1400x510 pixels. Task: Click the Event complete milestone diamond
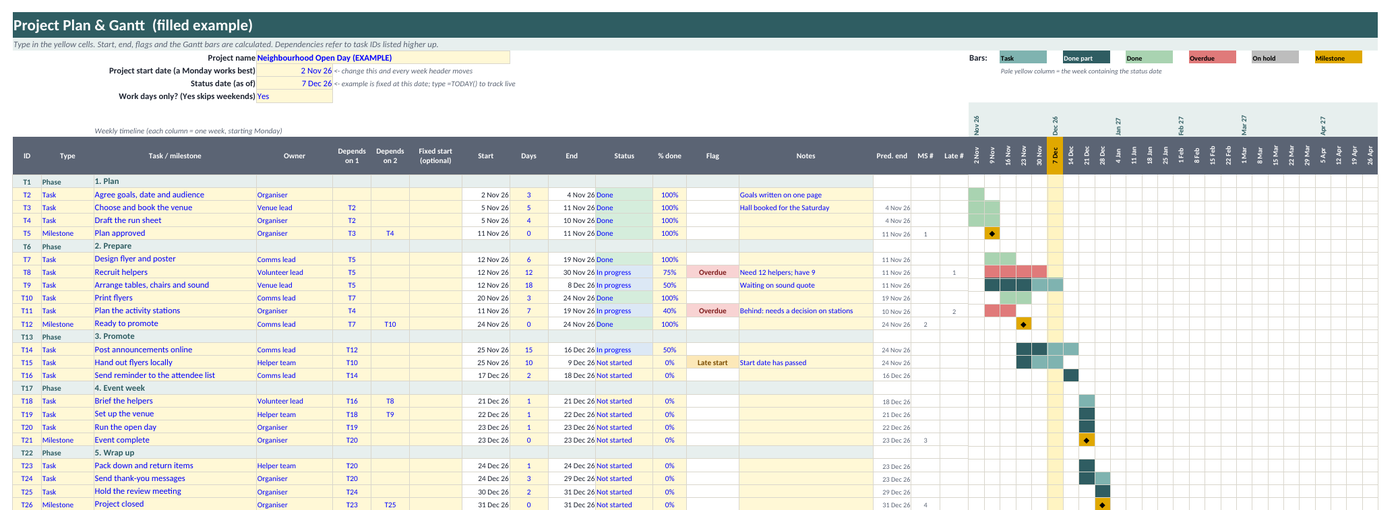point(1086,440)
